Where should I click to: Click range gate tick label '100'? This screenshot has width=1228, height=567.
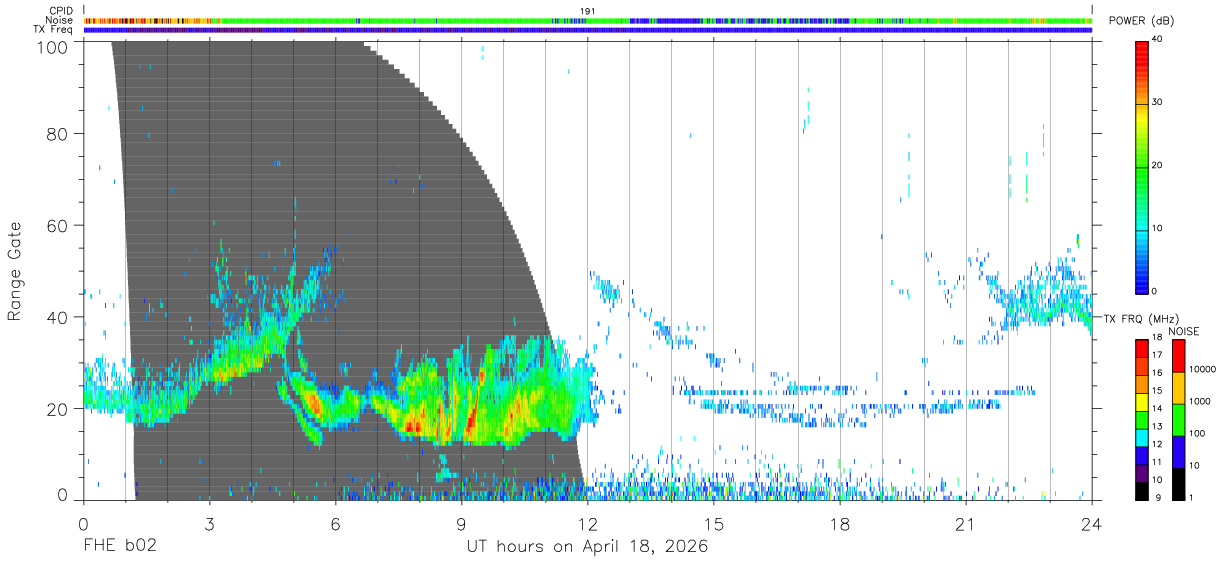point(51,46)
